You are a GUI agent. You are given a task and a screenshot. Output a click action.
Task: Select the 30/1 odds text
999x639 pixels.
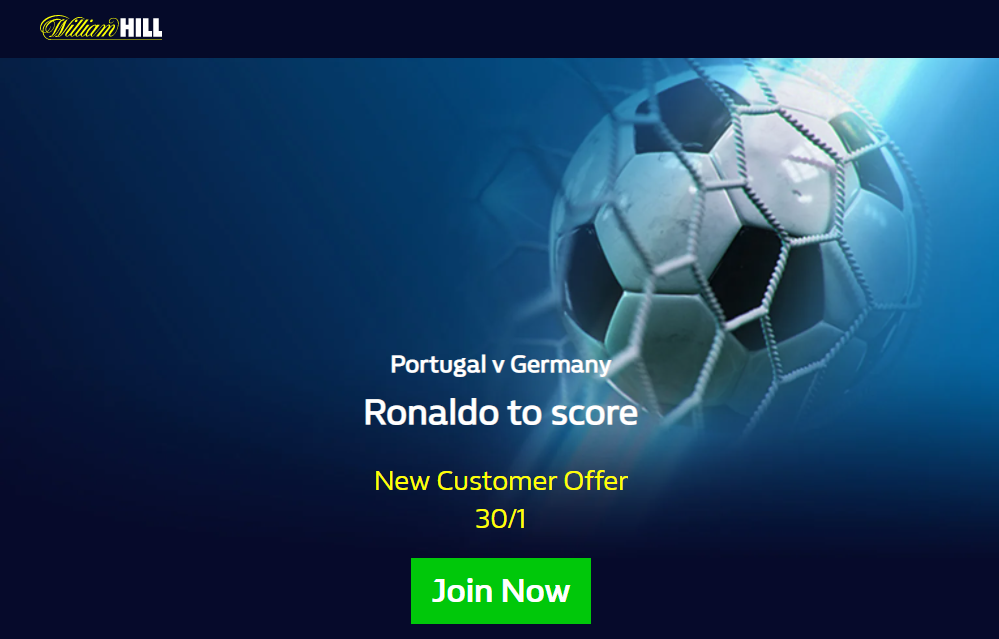501,519
